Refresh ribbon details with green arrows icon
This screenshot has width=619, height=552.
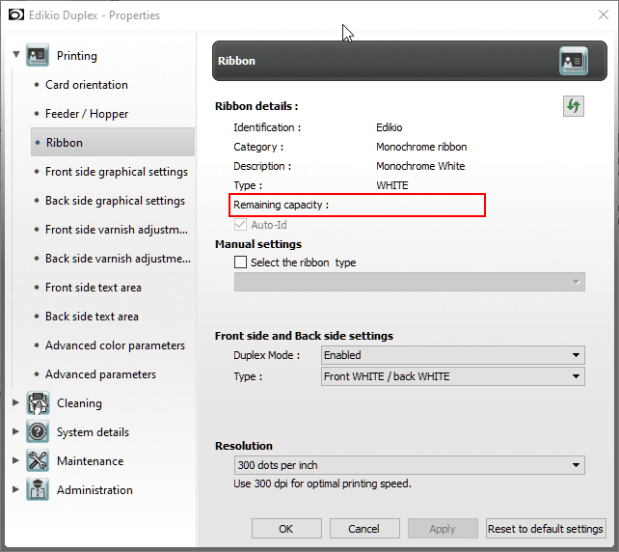click(573, 106)
